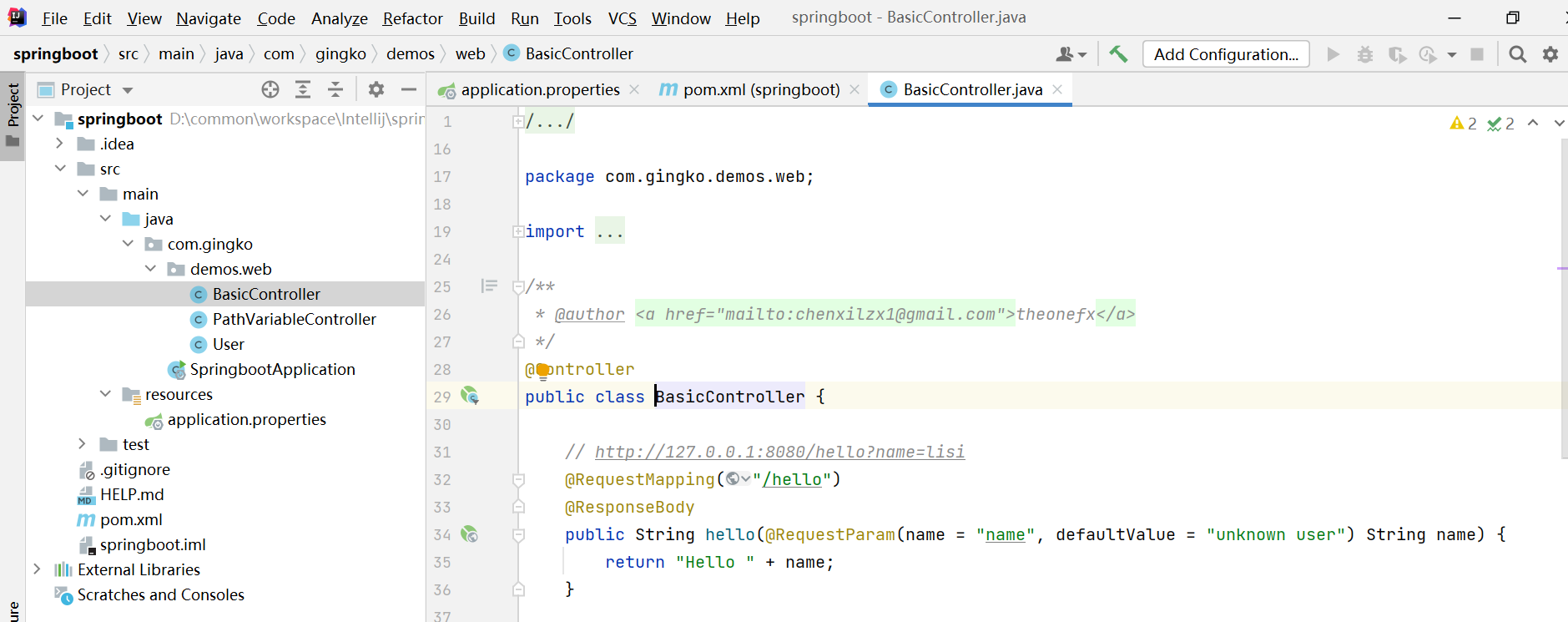Collapse the resources folder
The height and width of the screenshot is (622, 1568).
tap(105, 394)
